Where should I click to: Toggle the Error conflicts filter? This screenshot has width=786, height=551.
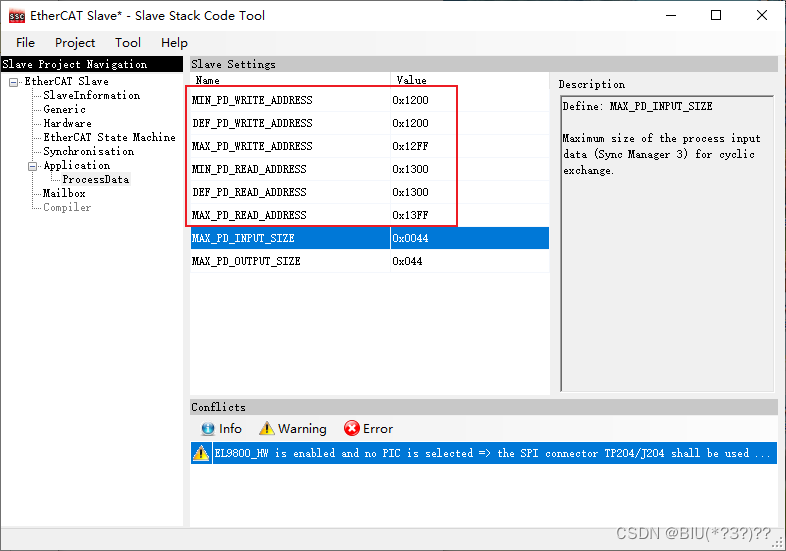(x=368, y=429)
